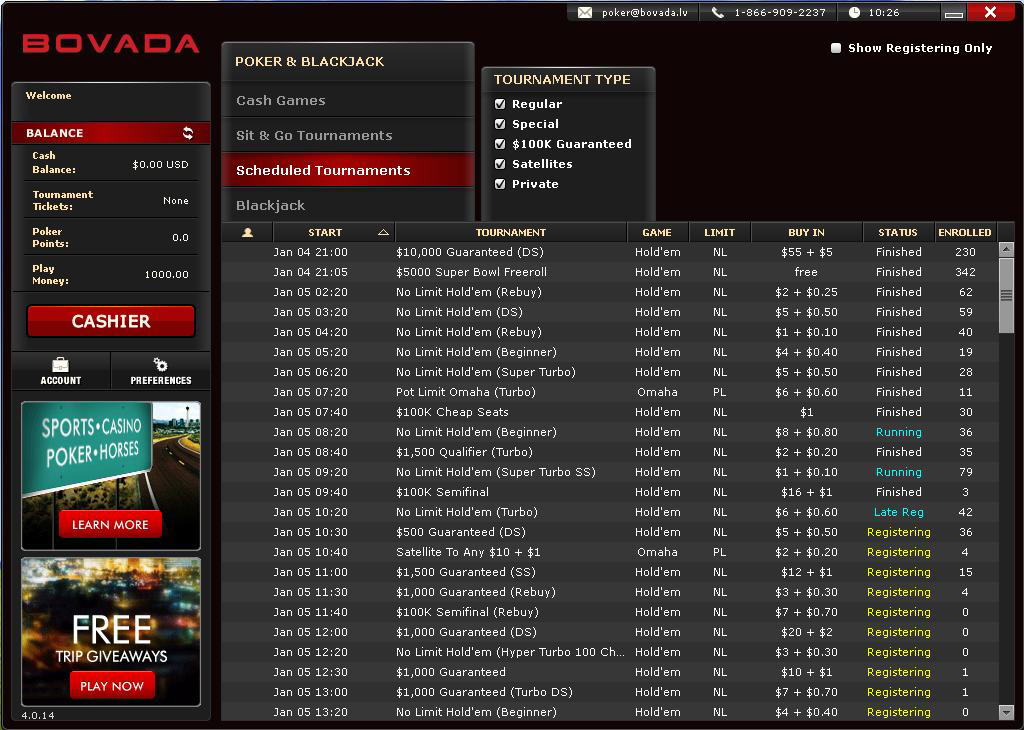Viewport: 1024px width, 730px height.
Task: Click scrollbar down arrow in tournament list
Action: pyautogui.click(x=1006, y=712)
